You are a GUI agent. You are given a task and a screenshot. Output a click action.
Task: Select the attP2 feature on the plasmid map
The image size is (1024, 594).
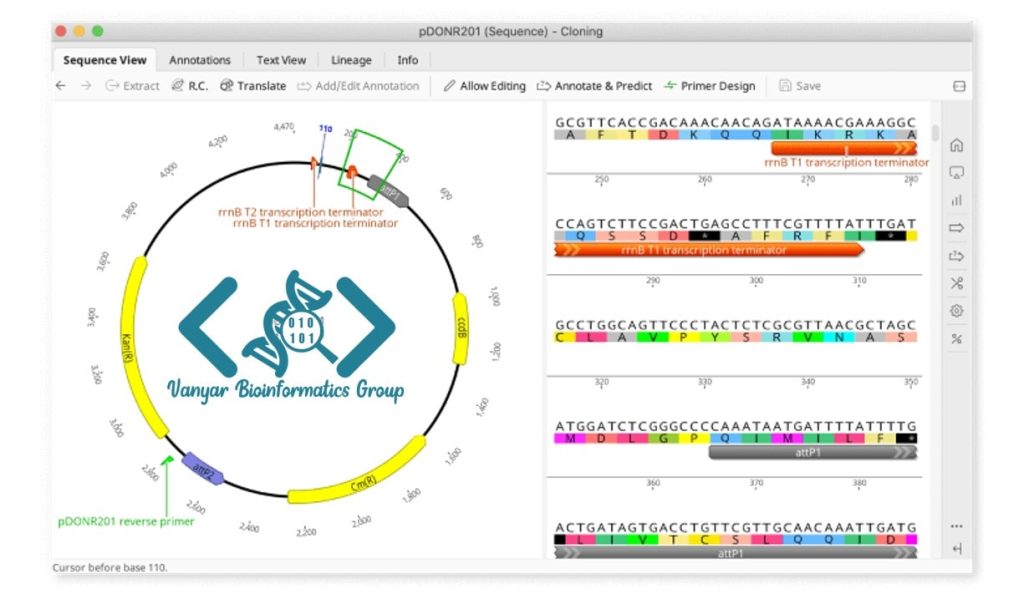(x=203, y=469)
